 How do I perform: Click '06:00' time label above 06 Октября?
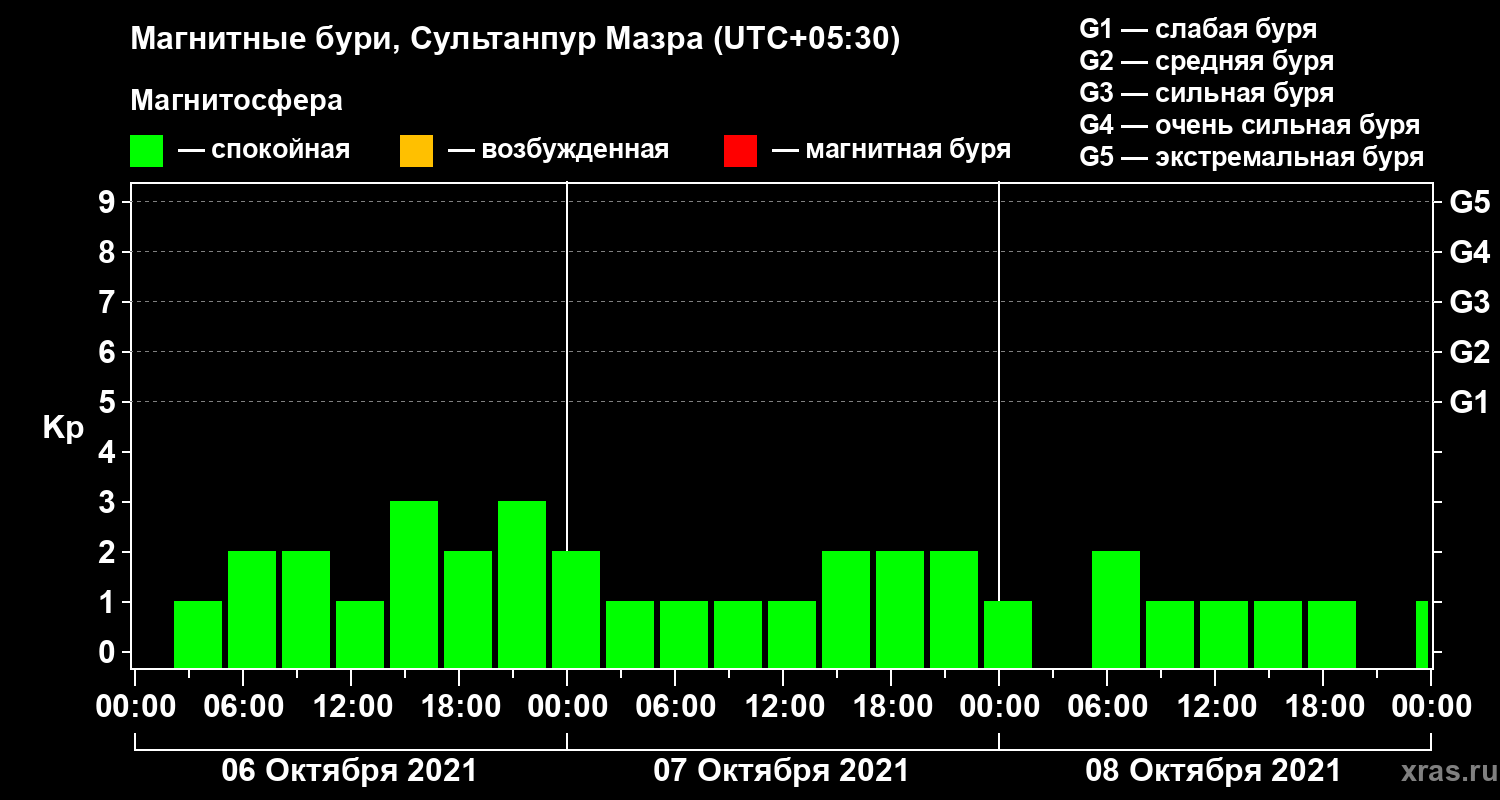[x=242, y=707]
